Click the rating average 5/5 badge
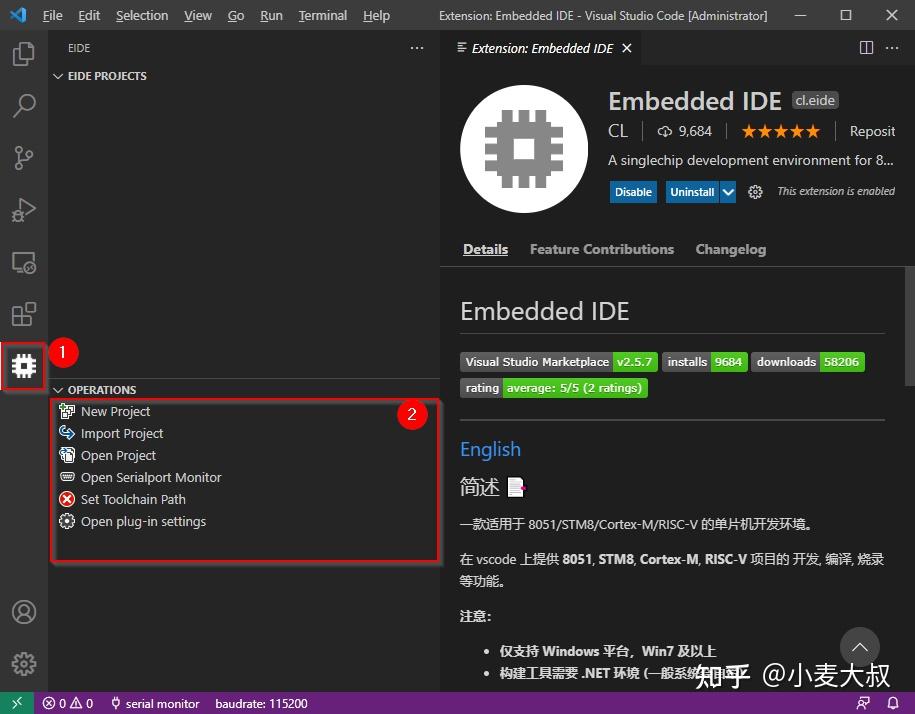Screen dimensions: 915x714 554,388
